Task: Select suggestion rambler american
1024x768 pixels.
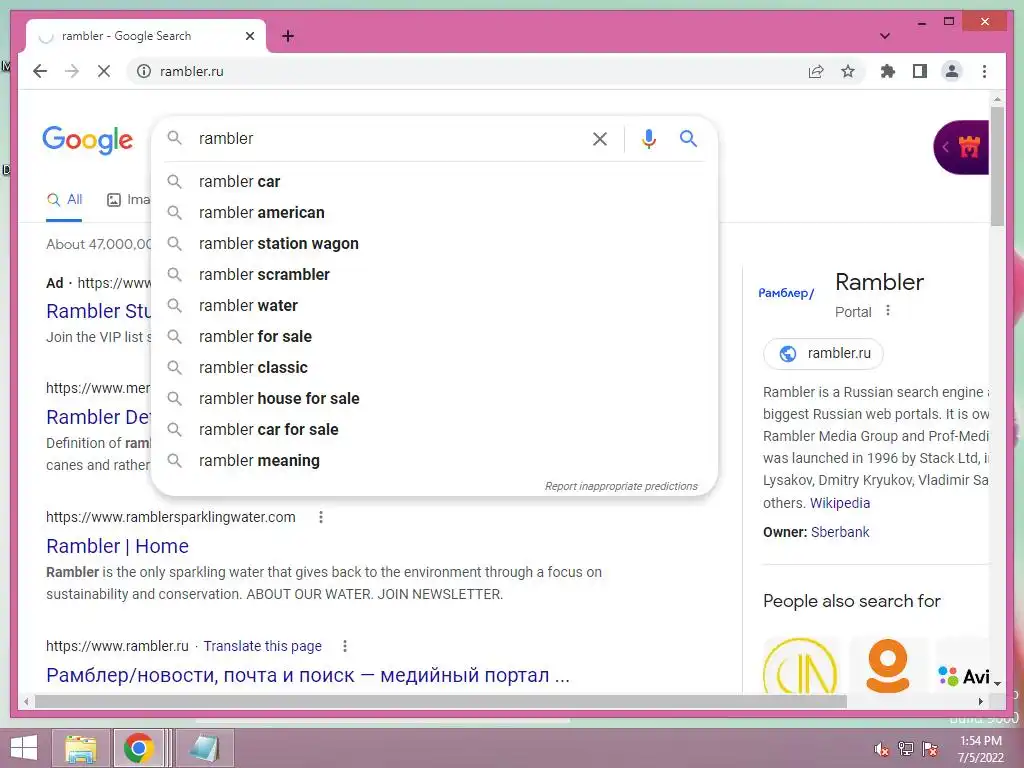Action: pos(434,212)
